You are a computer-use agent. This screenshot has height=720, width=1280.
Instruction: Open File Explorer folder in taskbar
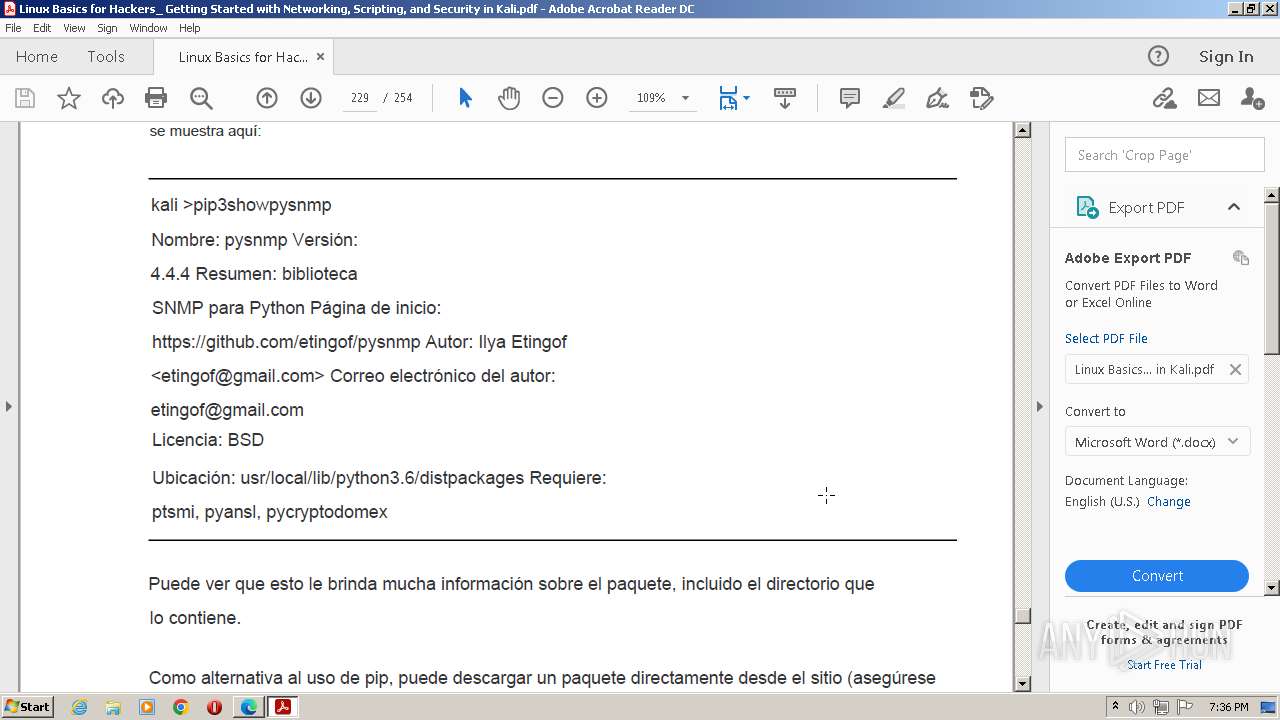point(113,707)
